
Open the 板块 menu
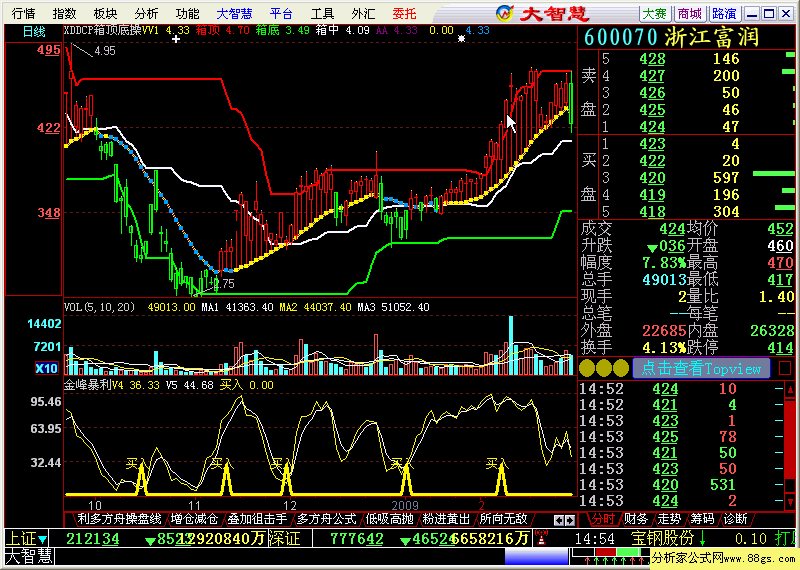click(x=105, y=14)
